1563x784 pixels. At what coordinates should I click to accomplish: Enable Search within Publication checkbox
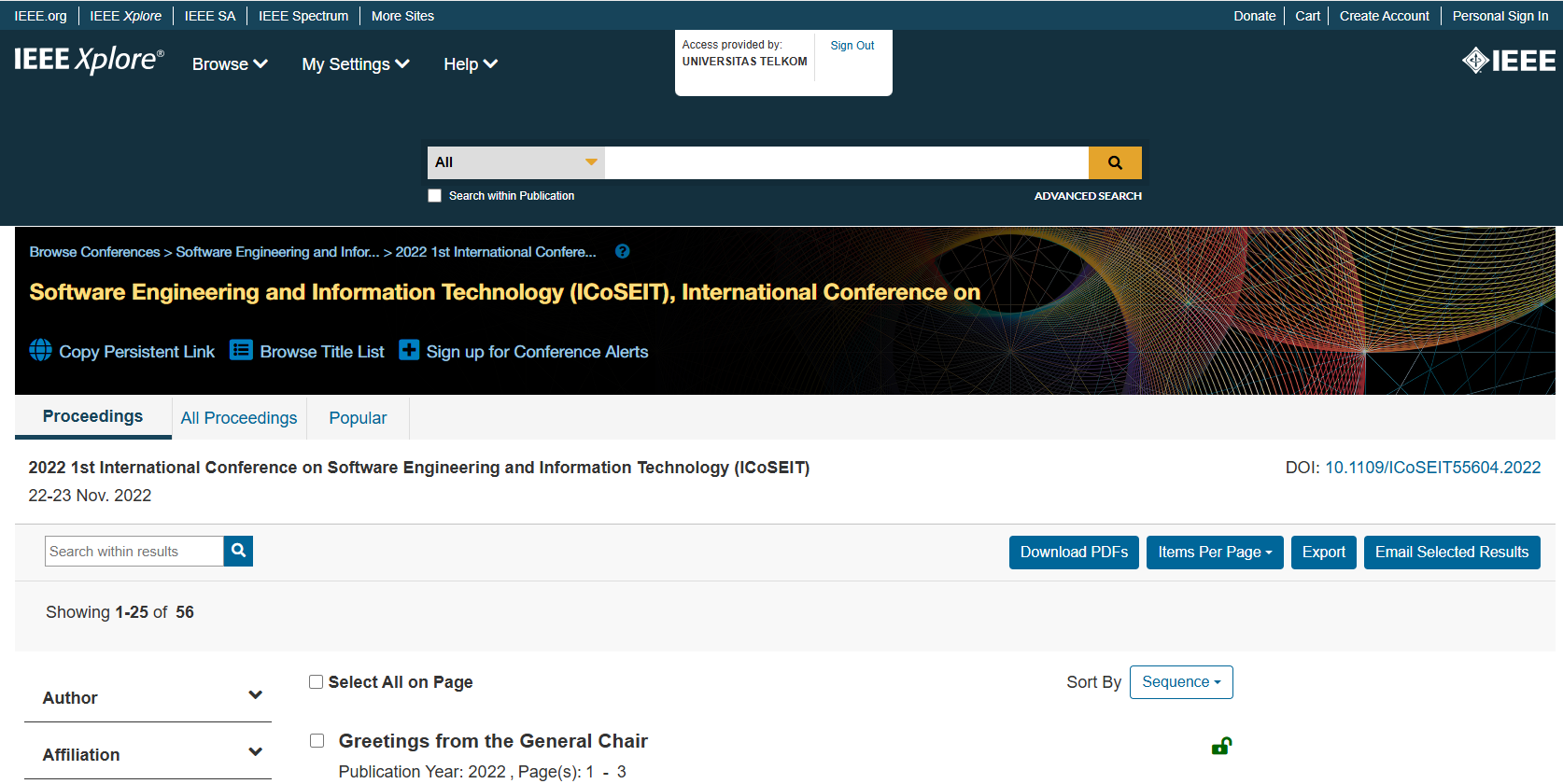tap(435, 196)
